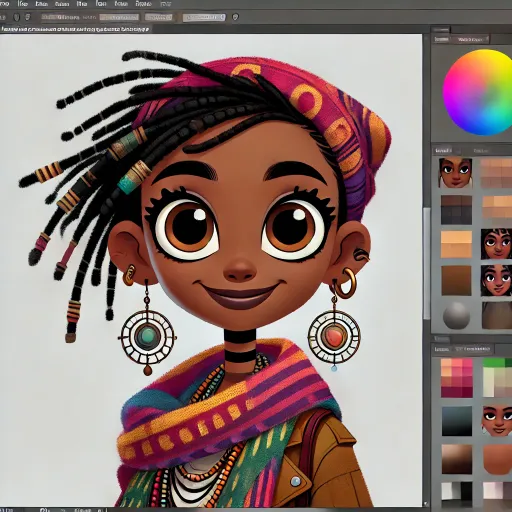512x512 pixels.
Task: Open the top face reference thumbnail
Action: coord(456,173)
